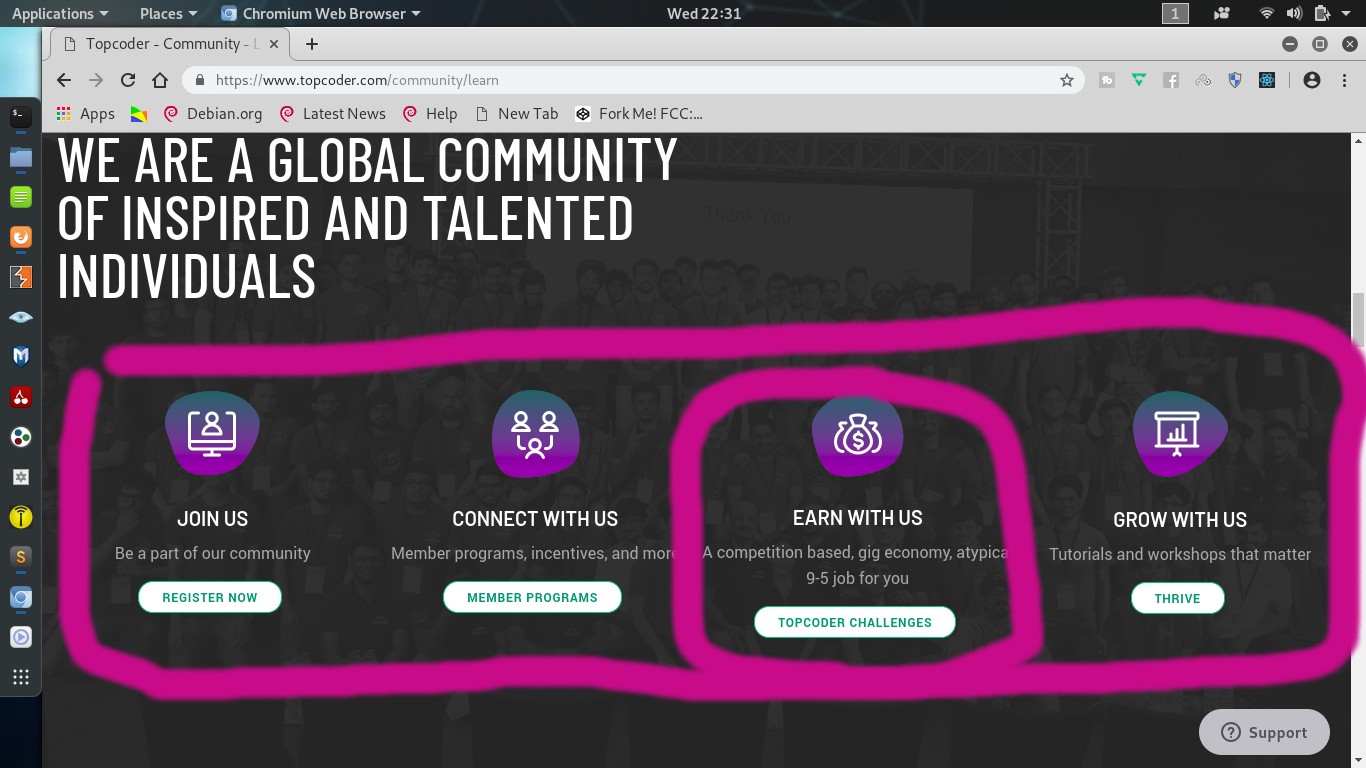
Task: Open the red Cherrytree dock icon
Action: tap(20, 397)
